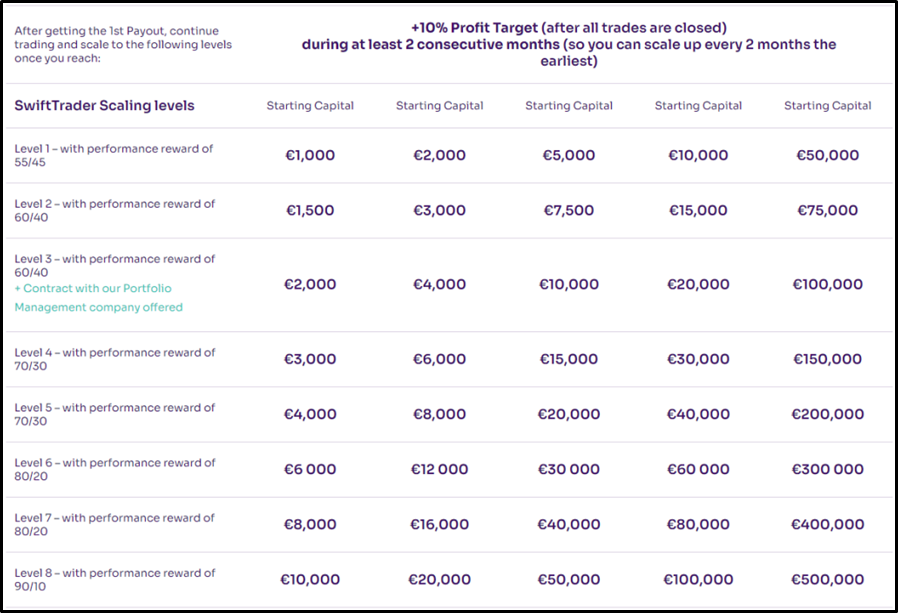Click the SwiftTrader Scaling levels heading
This screenshot has width=898, height=613.
coord(104,105)
